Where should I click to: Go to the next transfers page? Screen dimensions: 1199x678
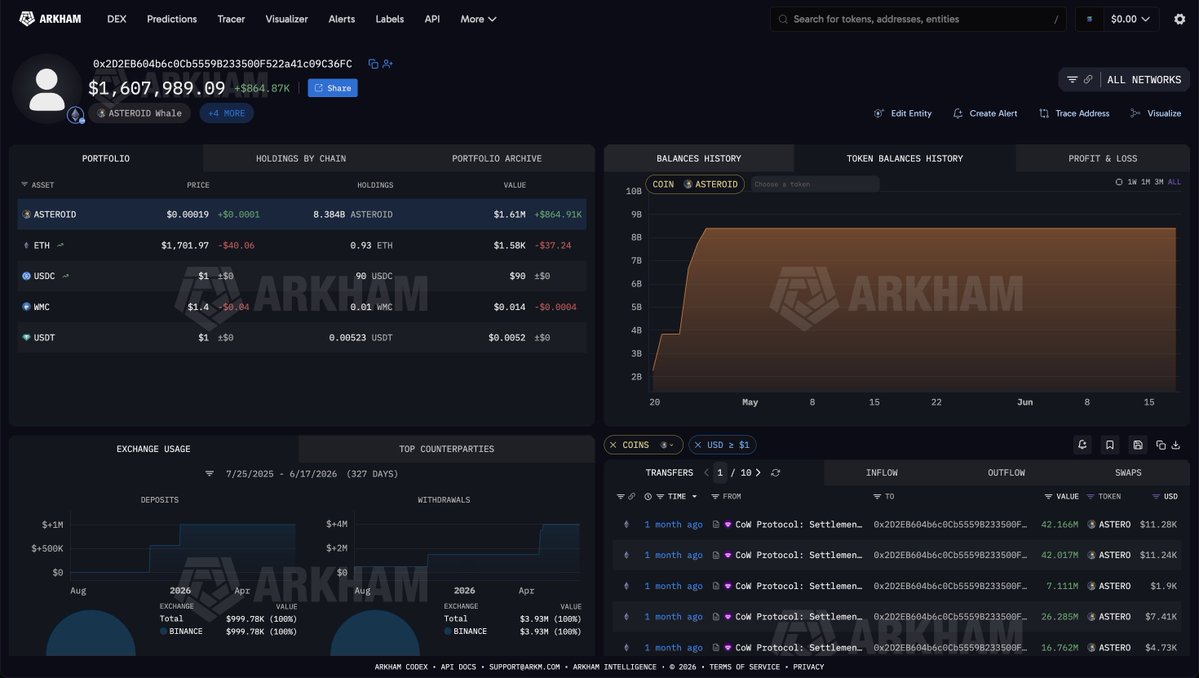pyautogui.click(x=758, y=473)
